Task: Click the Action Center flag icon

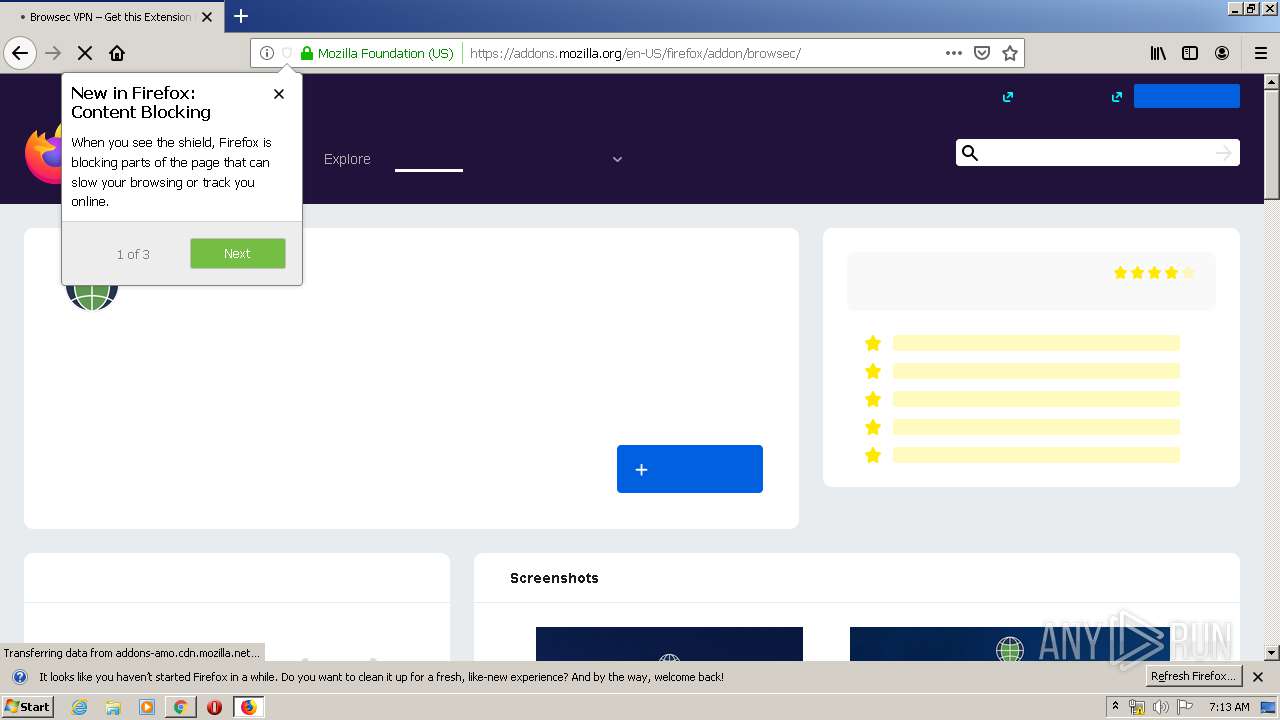Action: [x=1185, y=707]
